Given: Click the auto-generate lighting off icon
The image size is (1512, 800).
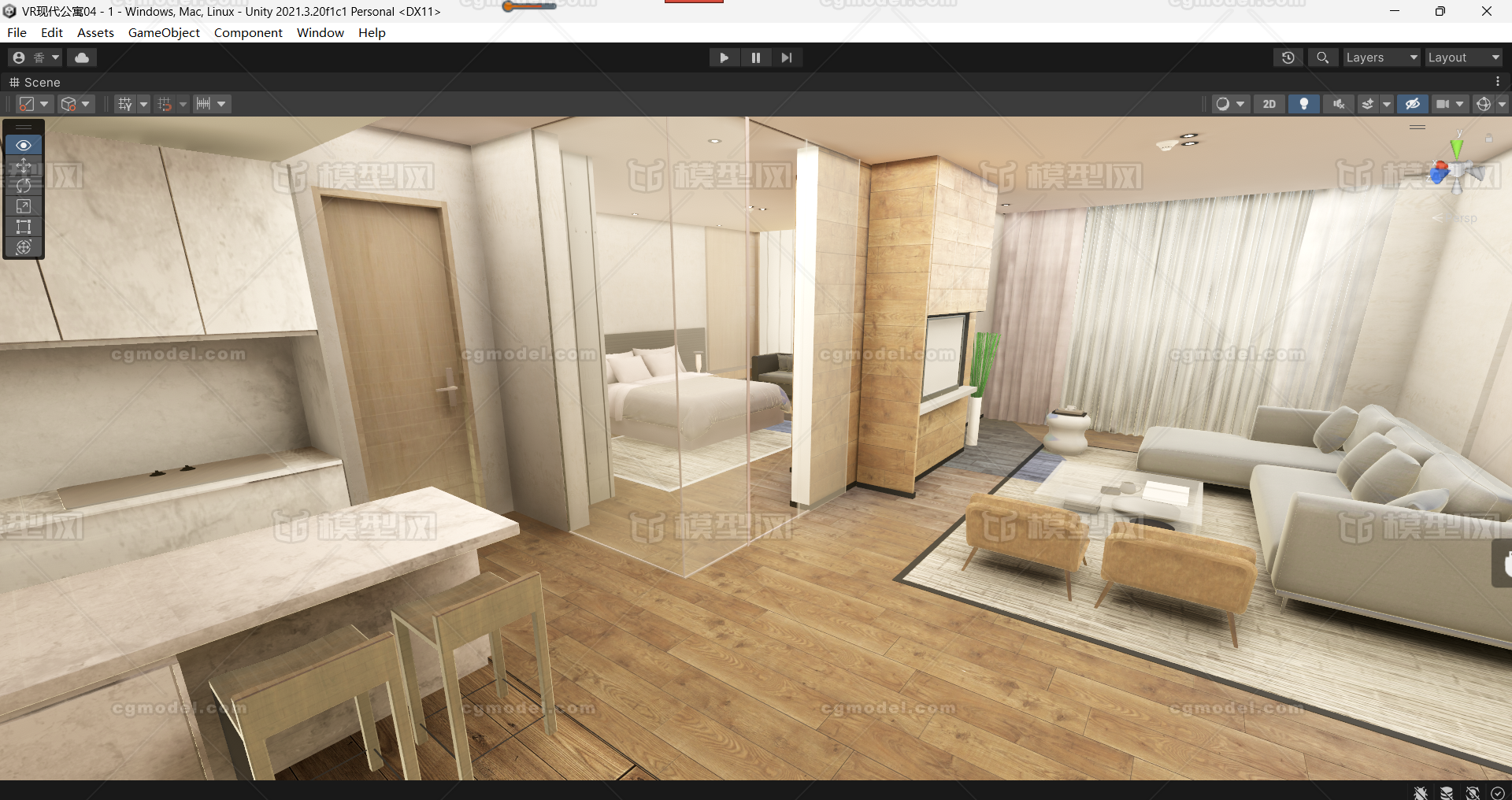Looking at the screenshot, I should click(1473, 792).
